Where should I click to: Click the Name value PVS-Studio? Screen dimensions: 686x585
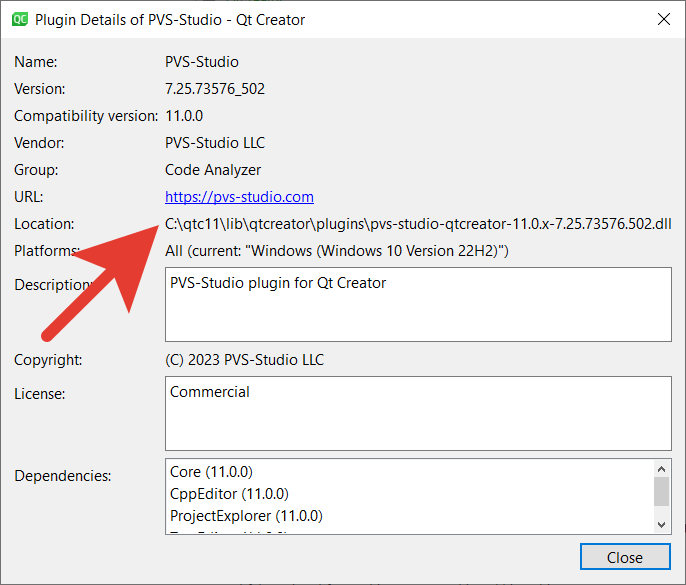pyautogui.click(x=202, y=62)
